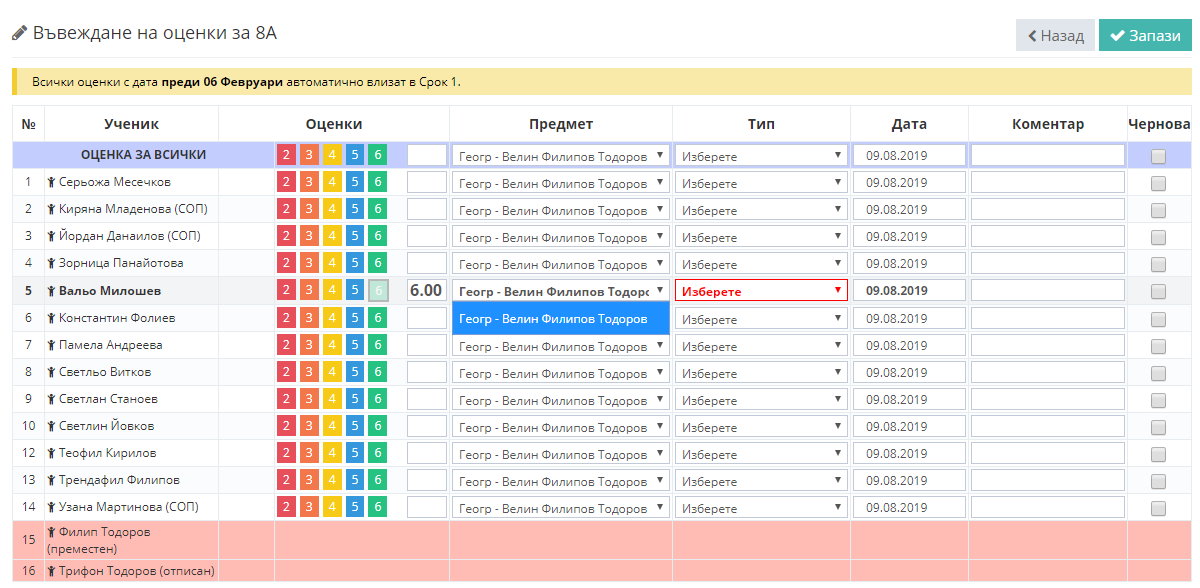This screenshot has height=588, width=1200.
Task: Enable draft checkbox for Светльо Витков
Action: point(1158,372)
